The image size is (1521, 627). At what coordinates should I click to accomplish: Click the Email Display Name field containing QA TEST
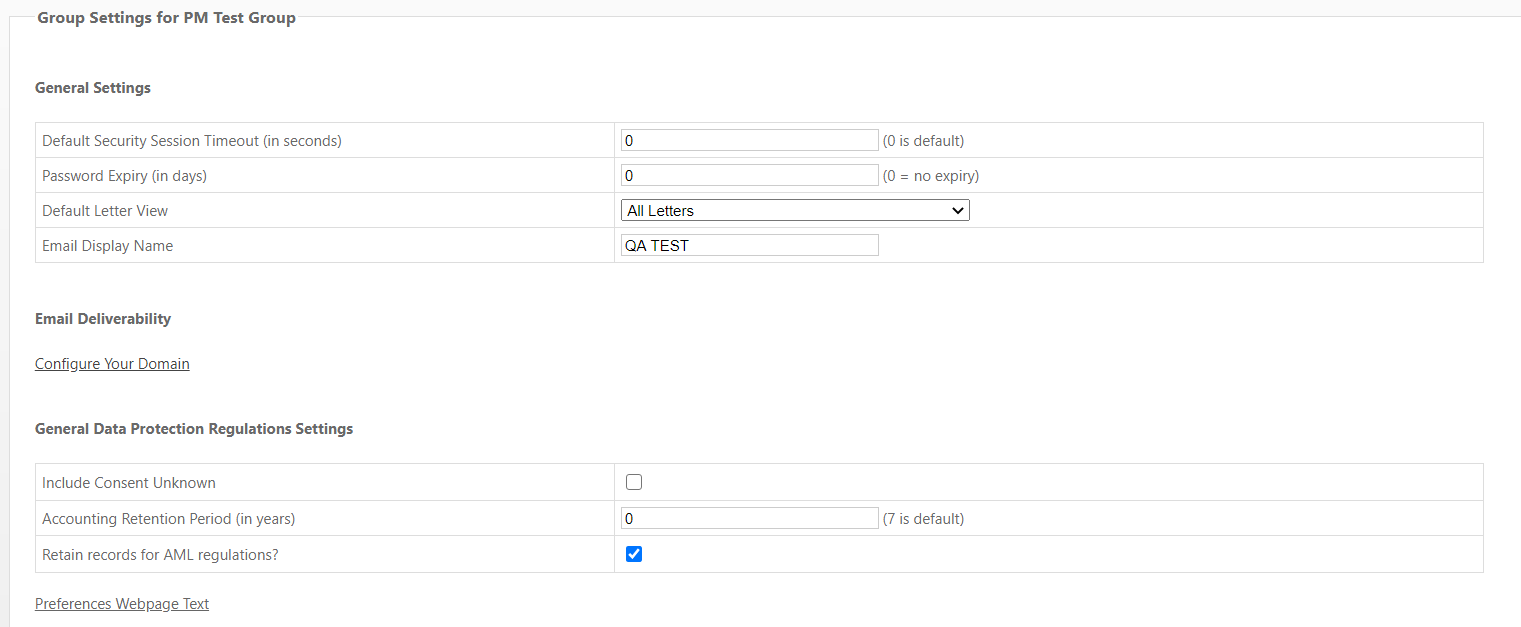tap(750, 245)
